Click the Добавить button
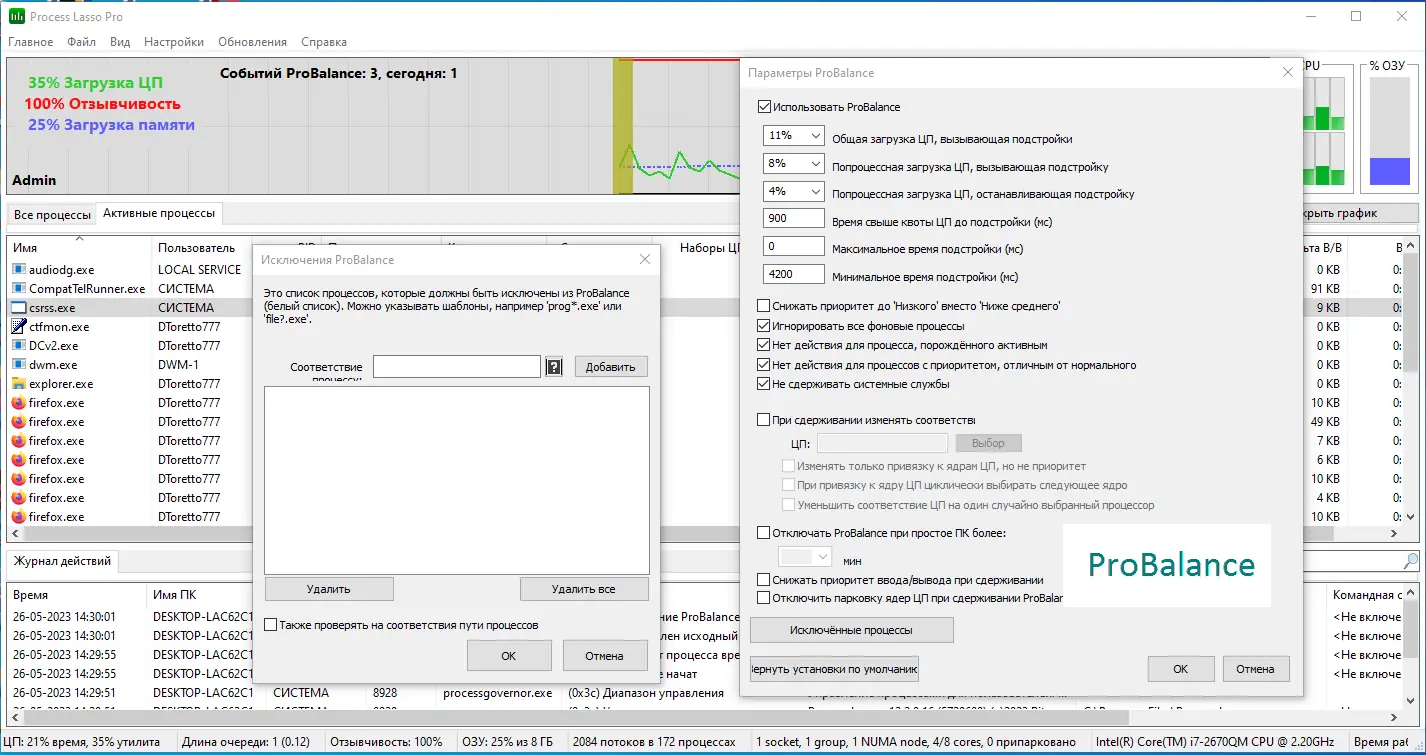The image size is (1426, 755). click(611, 367)
